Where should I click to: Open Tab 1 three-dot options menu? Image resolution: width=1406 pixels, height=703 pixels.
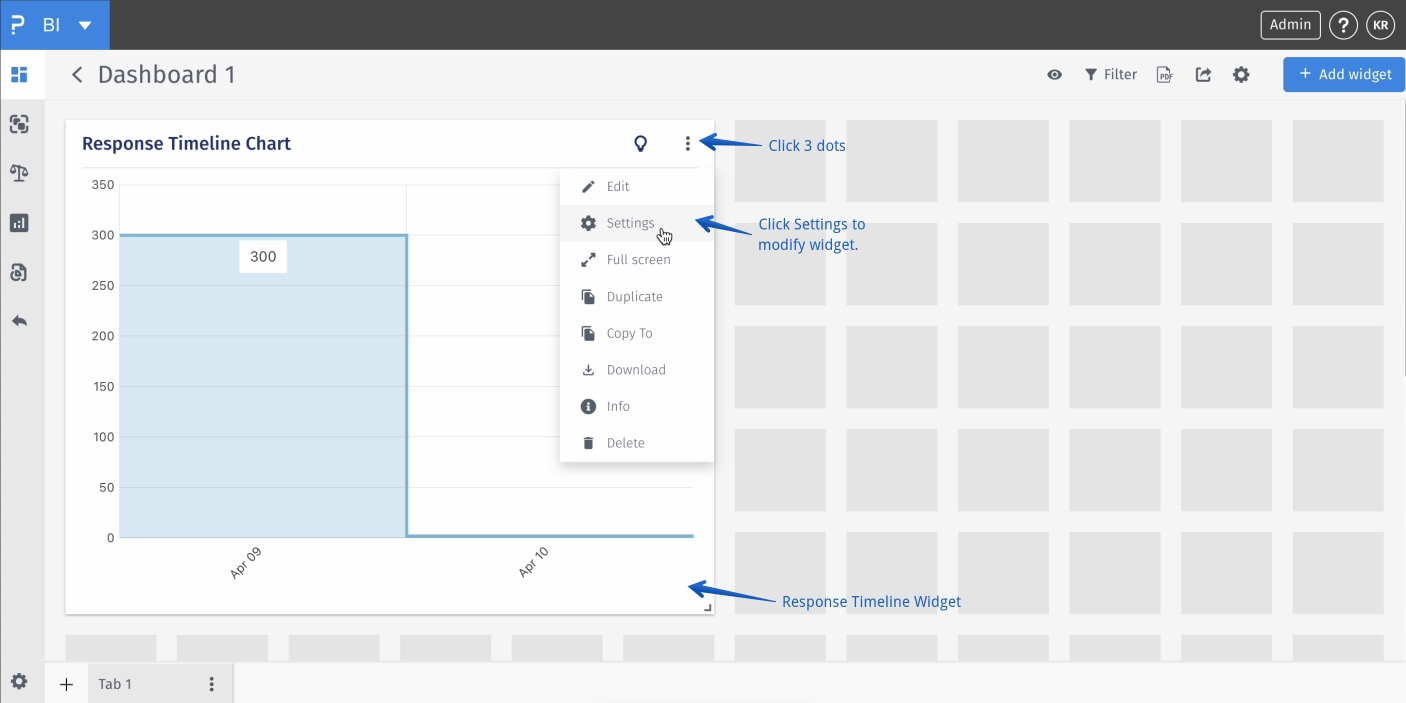211,684
